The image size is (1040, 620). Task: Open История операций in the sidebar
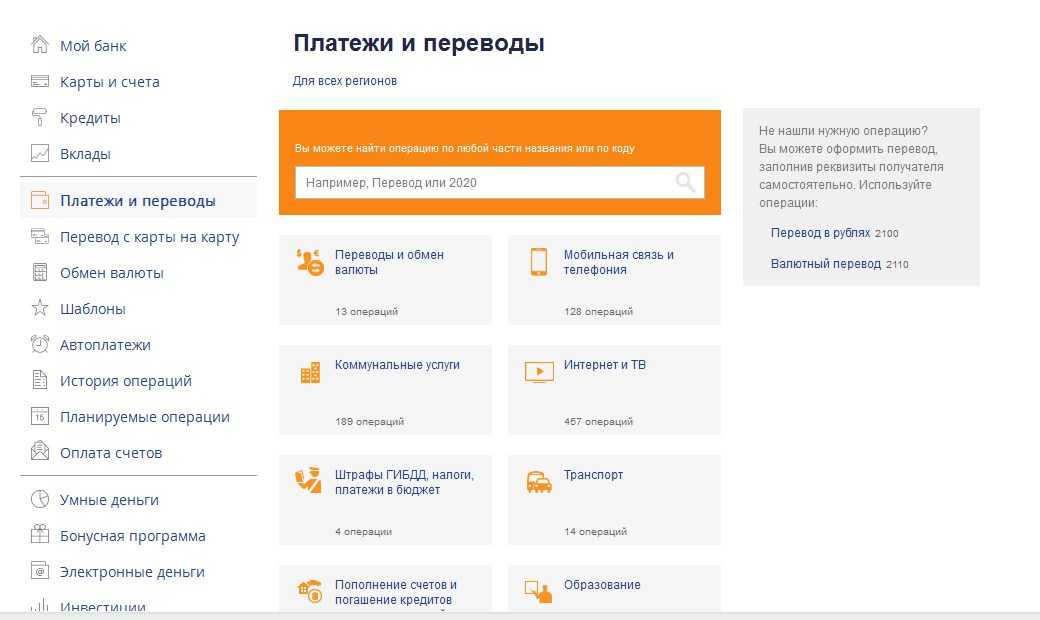(x=125, y=381)
